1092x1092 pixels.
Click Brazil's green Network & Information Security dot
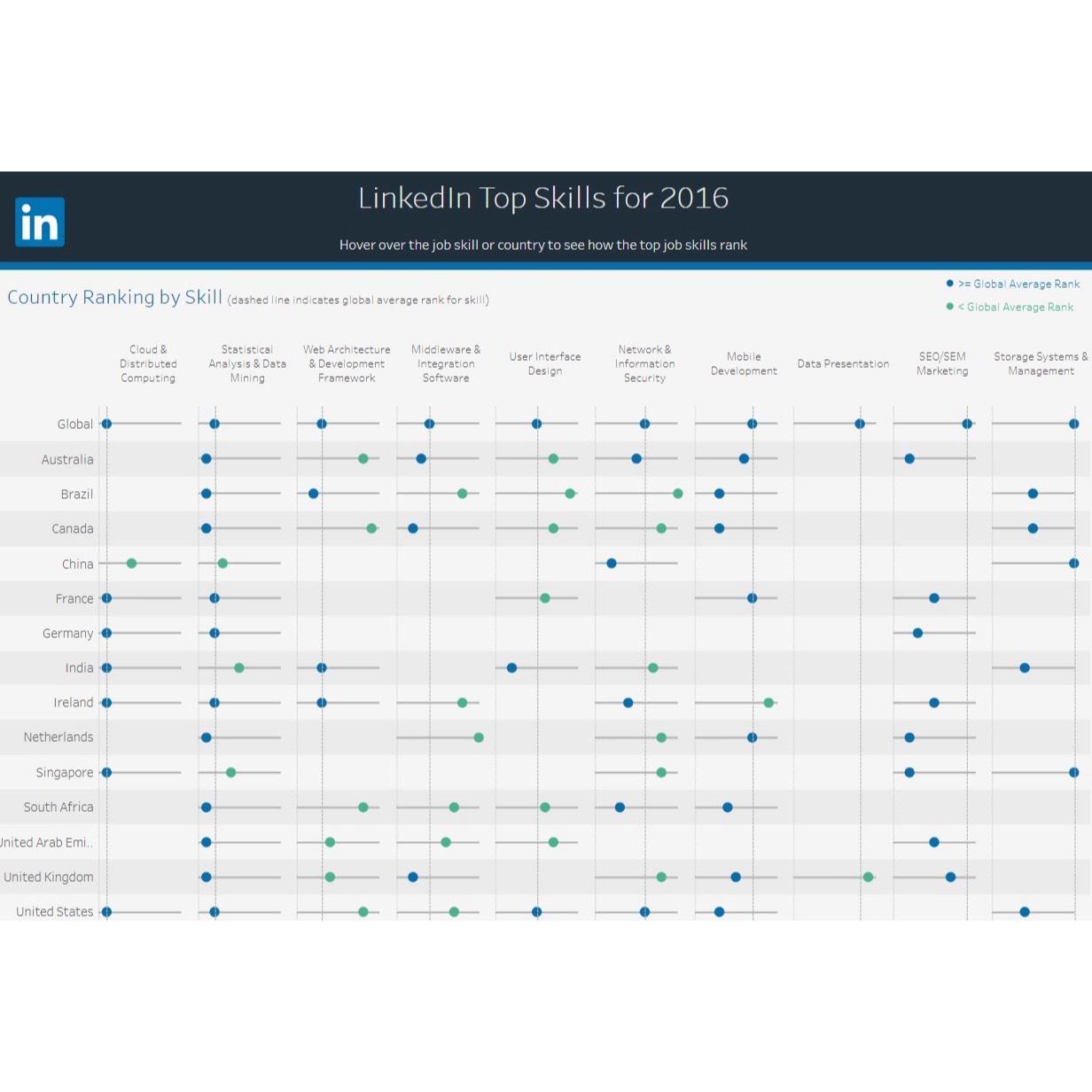(678, 494)
